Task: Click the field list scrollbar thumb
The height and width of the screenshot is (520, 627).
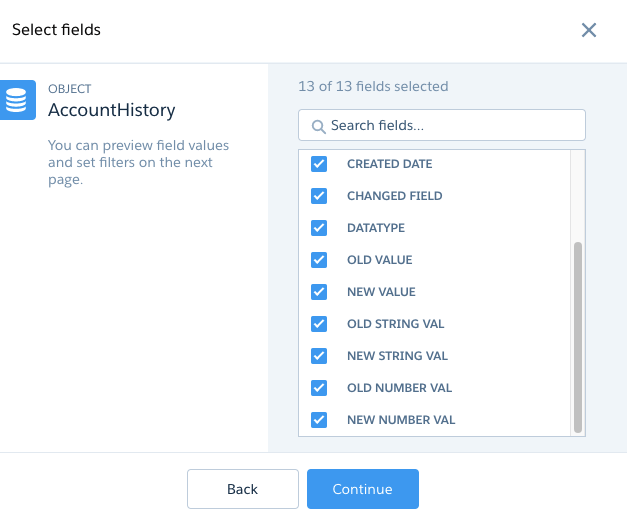Action: coord(578,337)
